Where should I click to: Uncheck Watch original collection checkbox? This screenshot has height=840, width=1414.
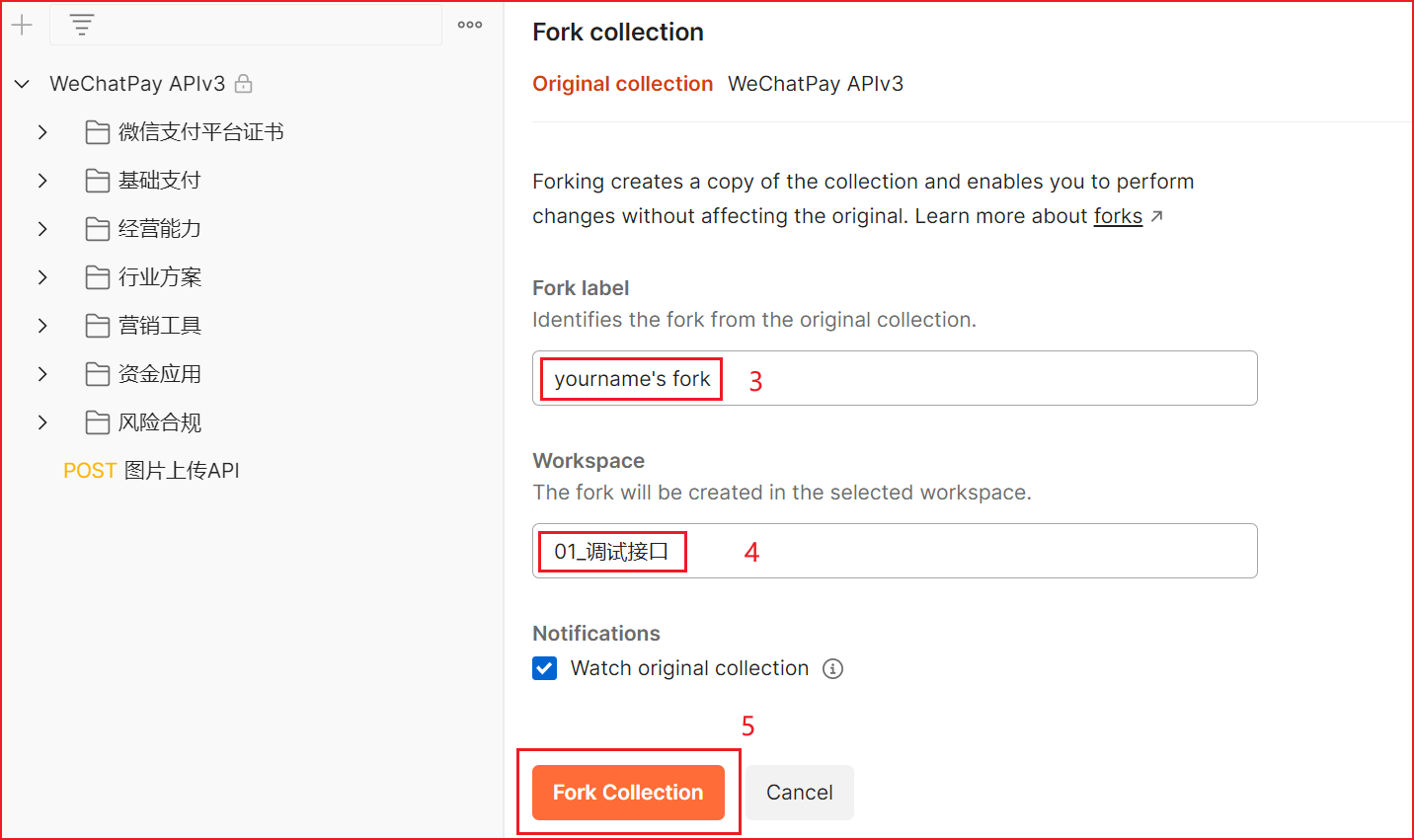[x=545, y=669]
